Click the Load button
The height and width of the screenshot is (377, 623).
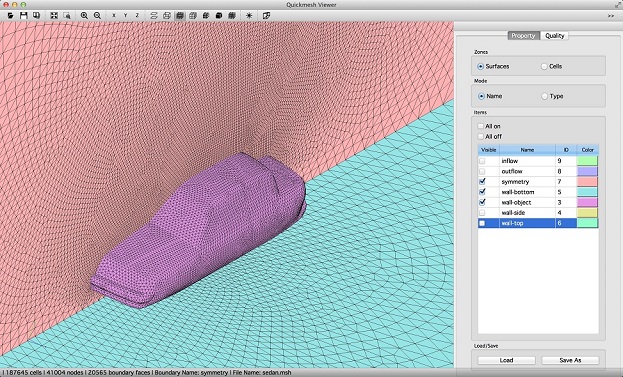(x=506, y=360)
